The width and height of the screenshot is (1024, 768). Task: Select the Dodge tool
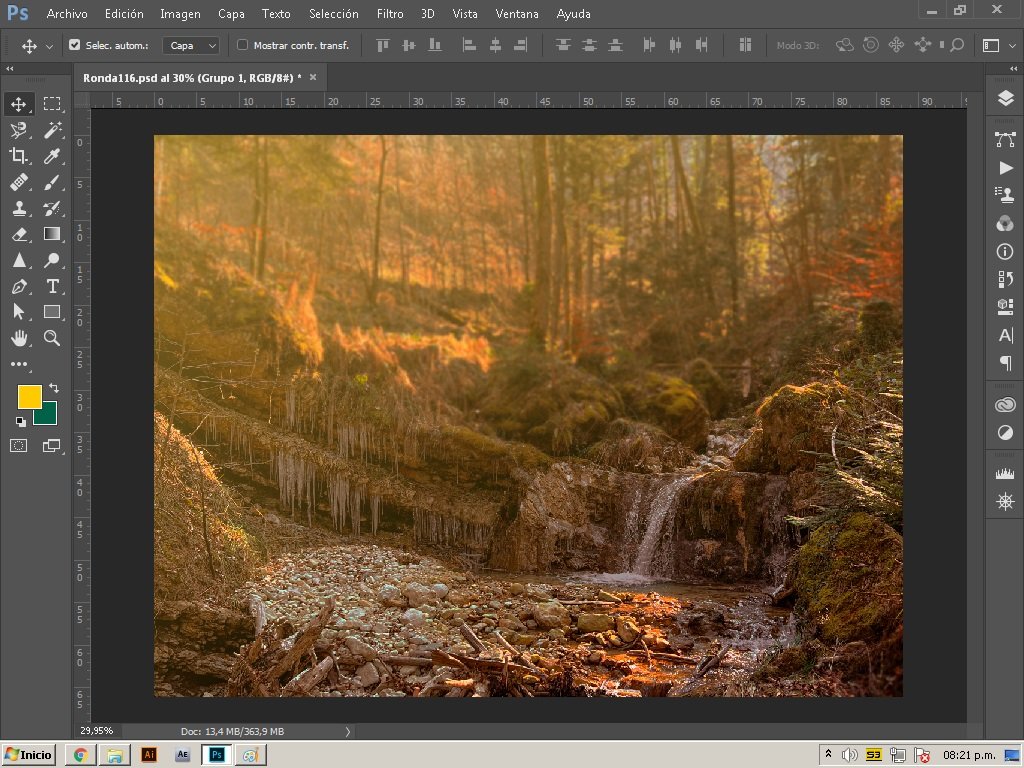coord(52,260)
